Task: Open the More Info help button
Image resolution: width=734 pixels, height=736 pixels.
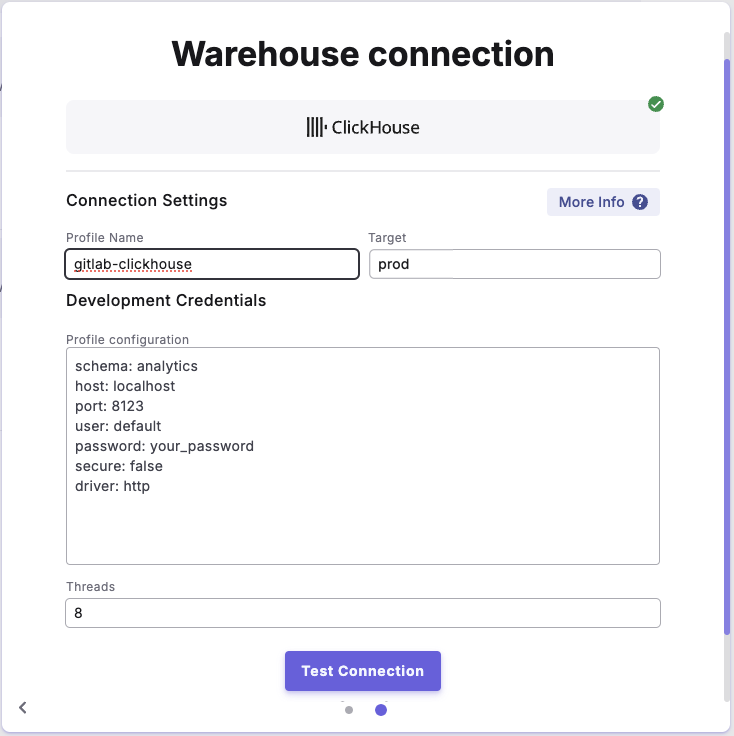Action: (x=602, y=202)
